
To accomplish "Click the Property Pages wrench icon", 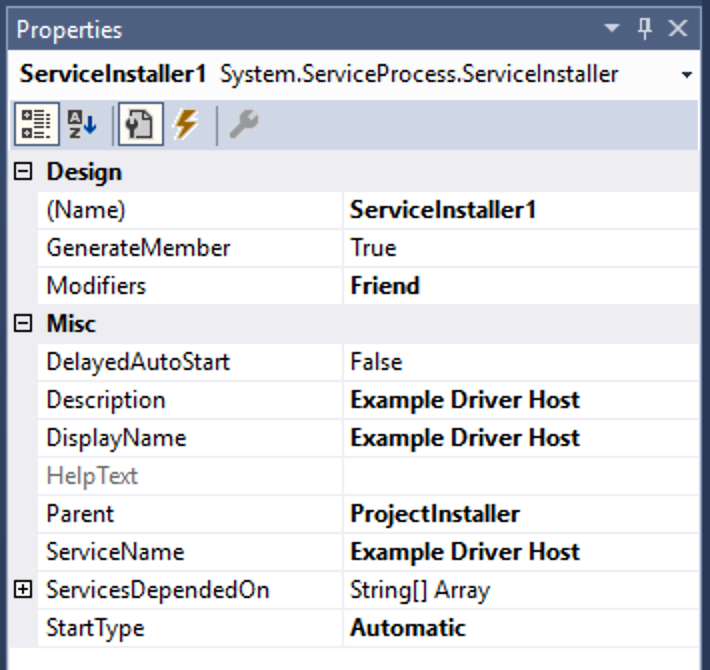I will 243,125.
